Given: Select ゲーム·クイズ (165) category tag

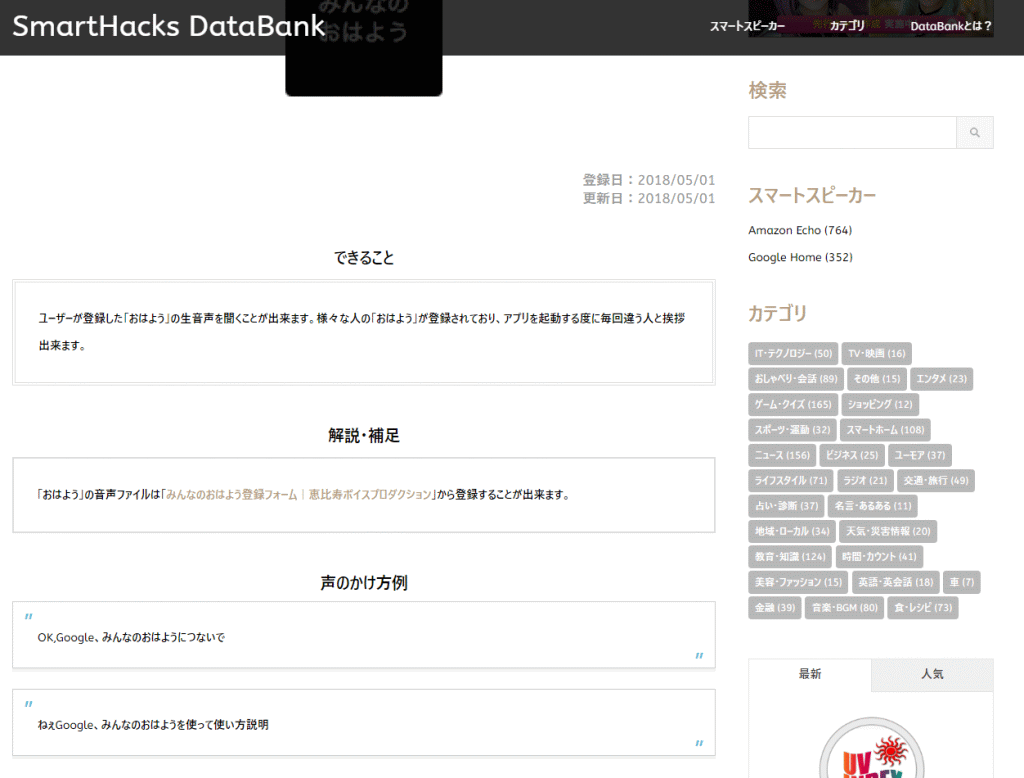Looking at the screenshot, I should (793, 404).
